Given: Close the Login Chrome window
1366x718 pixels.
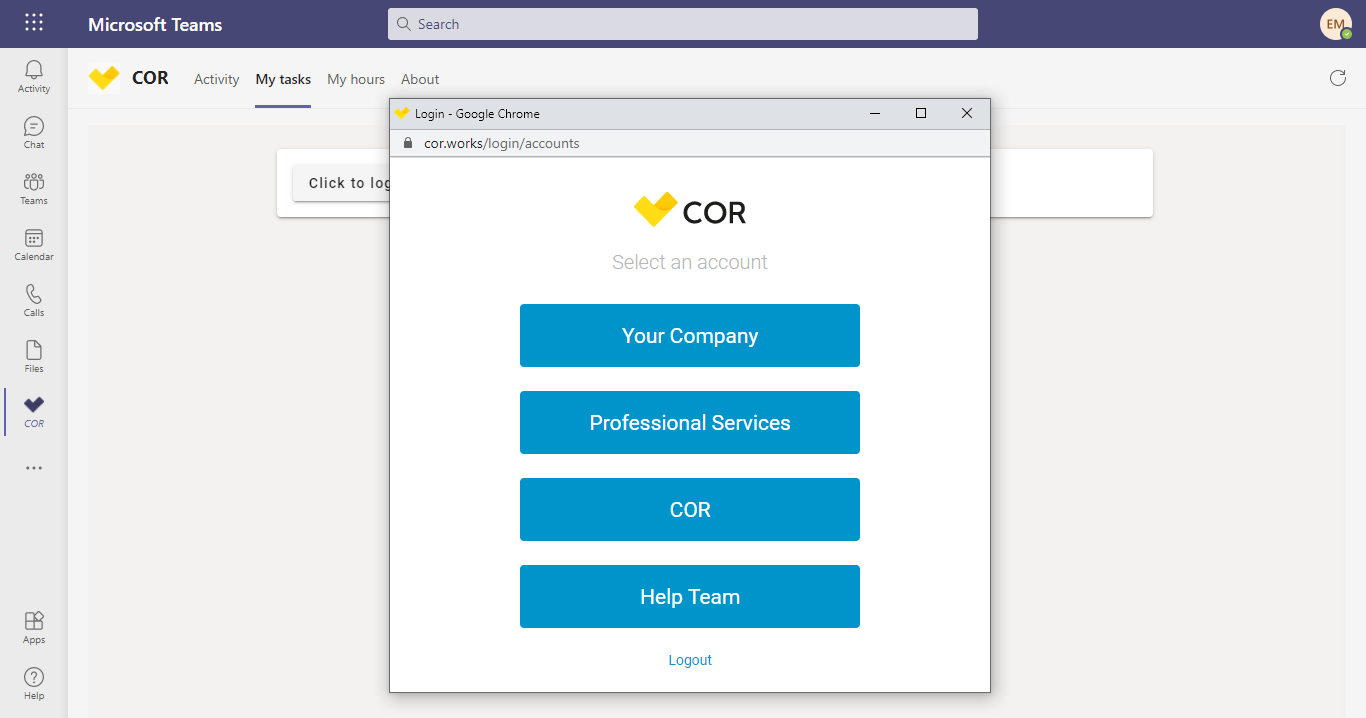Looking at the screenshot, I should pos(967,113).
